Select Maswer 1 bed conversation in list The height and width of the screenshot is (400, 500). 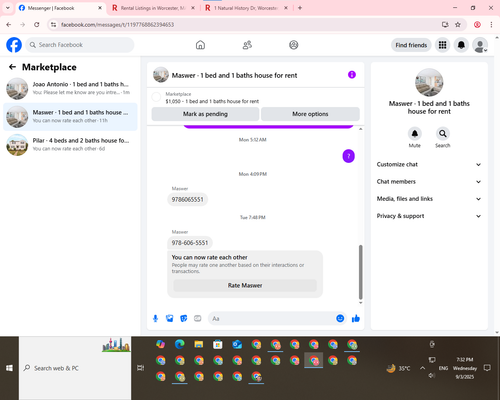click(x=70, y=117)
